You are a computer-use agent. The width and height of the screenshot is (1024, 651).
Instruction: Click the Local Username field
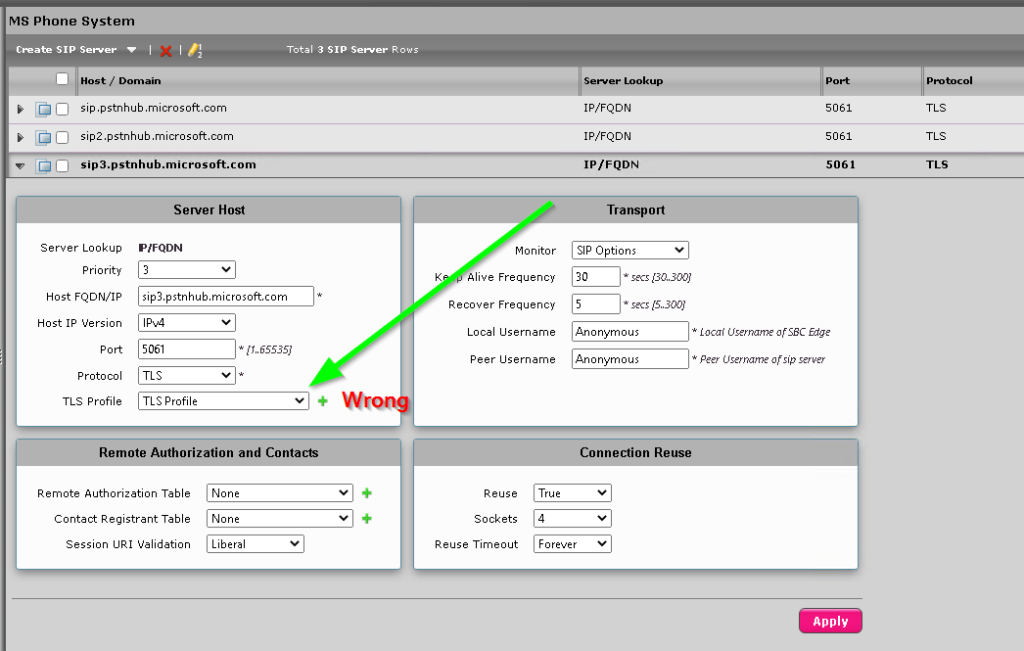pyautogui.click(x=630, y=332)
